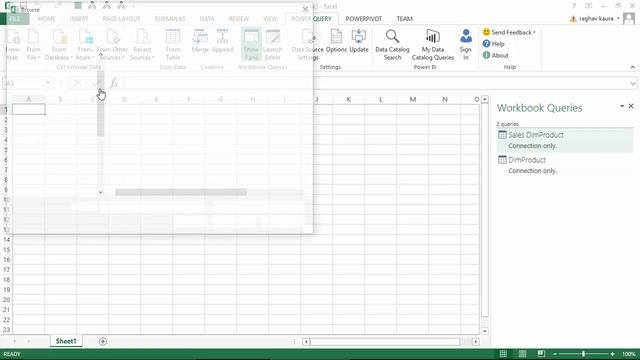Viewport: 640px width, 360px height.
Task: Open Excel help question mark in title bar
Action: pos(574,6)
